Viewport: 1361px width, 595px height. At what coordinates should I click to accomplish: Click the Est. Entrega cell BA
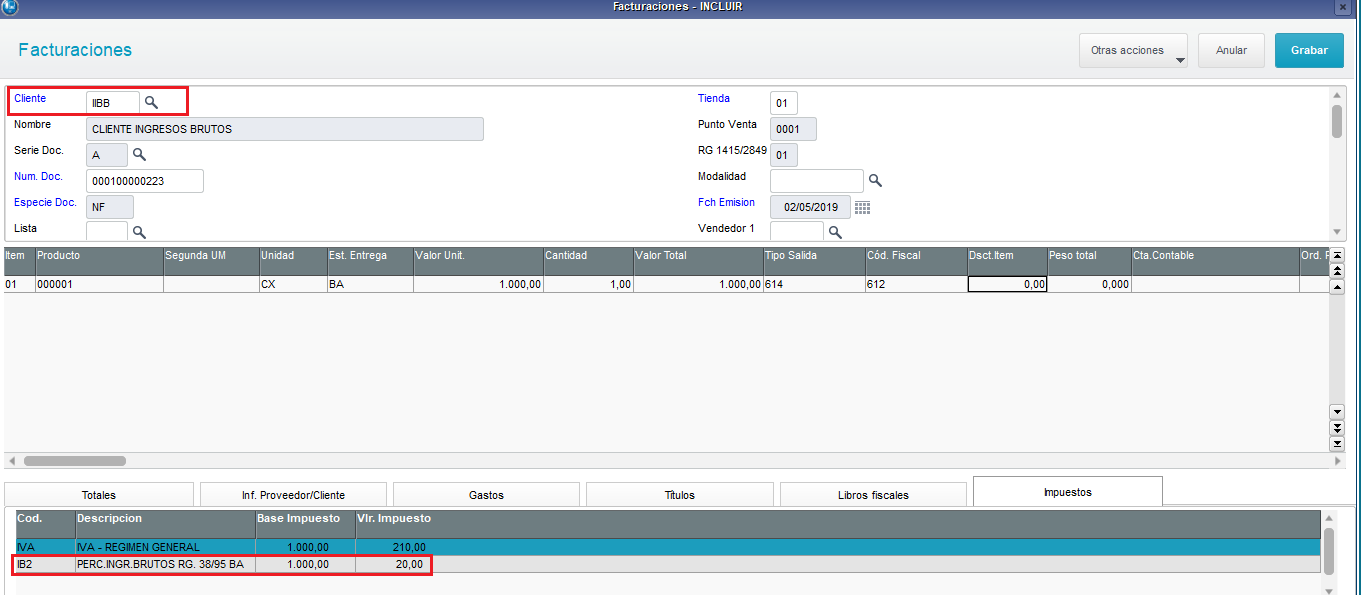pos(371,284)
